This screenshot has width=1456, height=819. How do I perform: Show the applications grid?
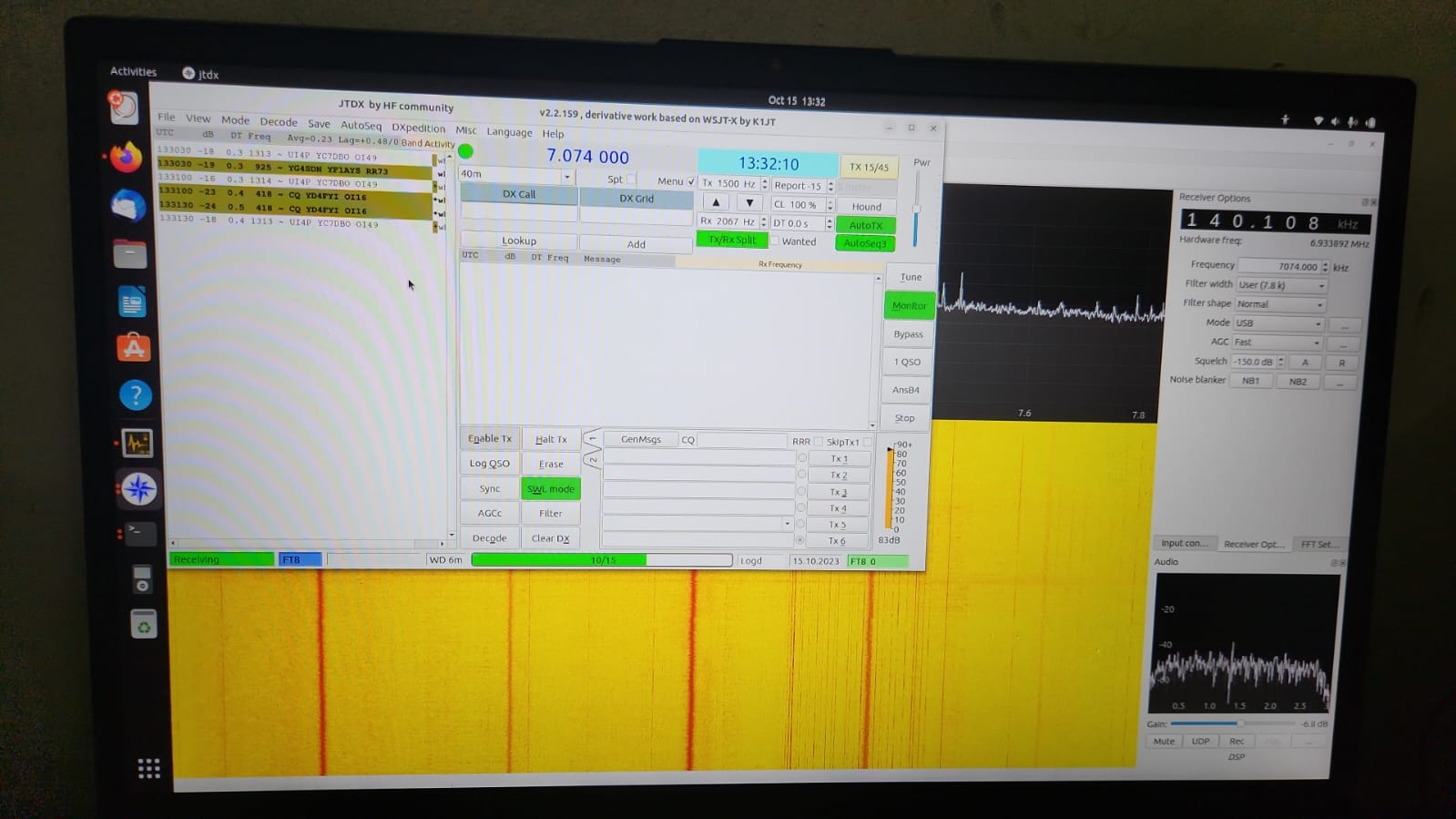coord(148,768)
